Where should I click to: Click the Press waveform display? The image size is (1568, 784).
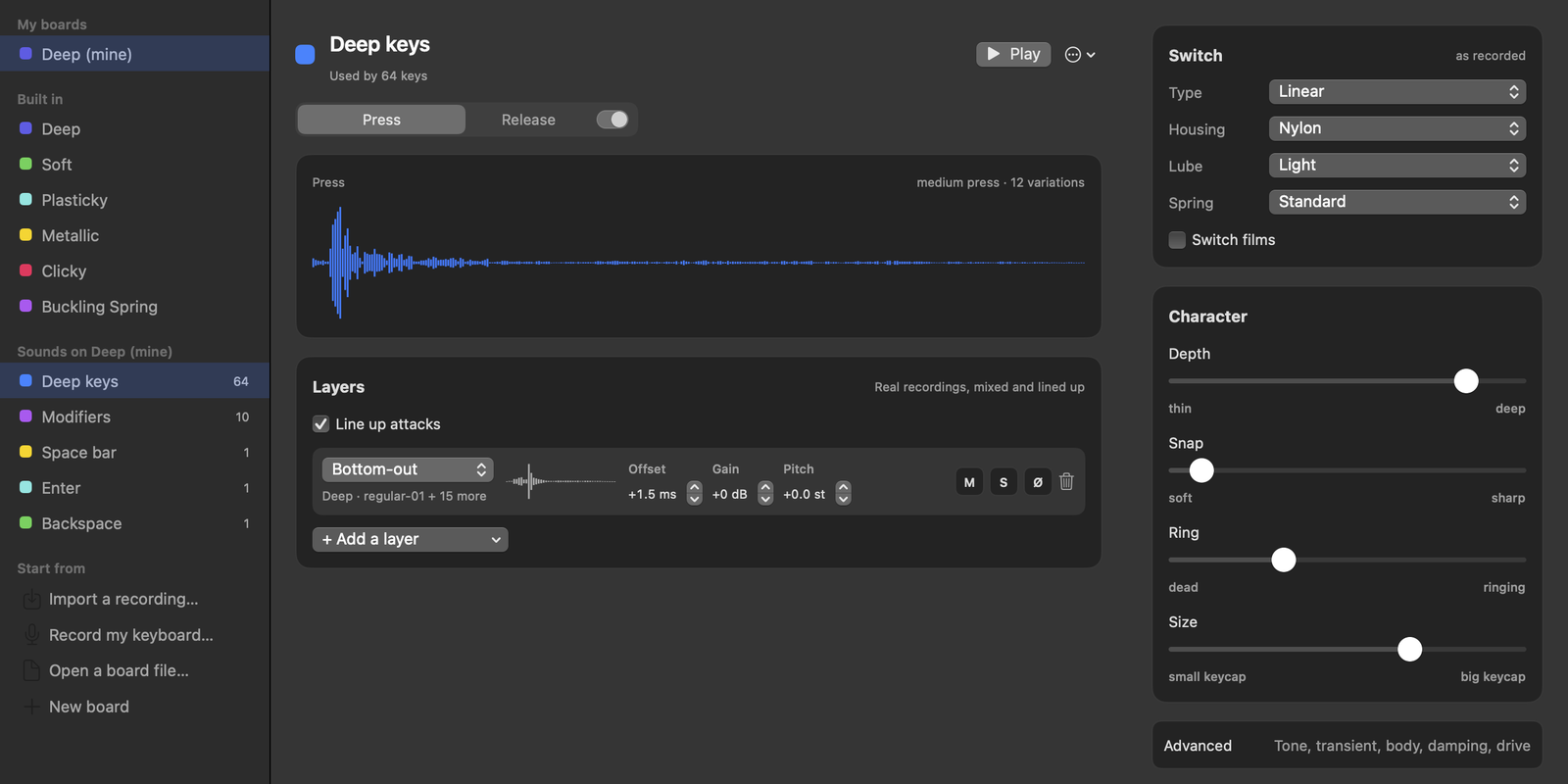(x=699, y=263)
